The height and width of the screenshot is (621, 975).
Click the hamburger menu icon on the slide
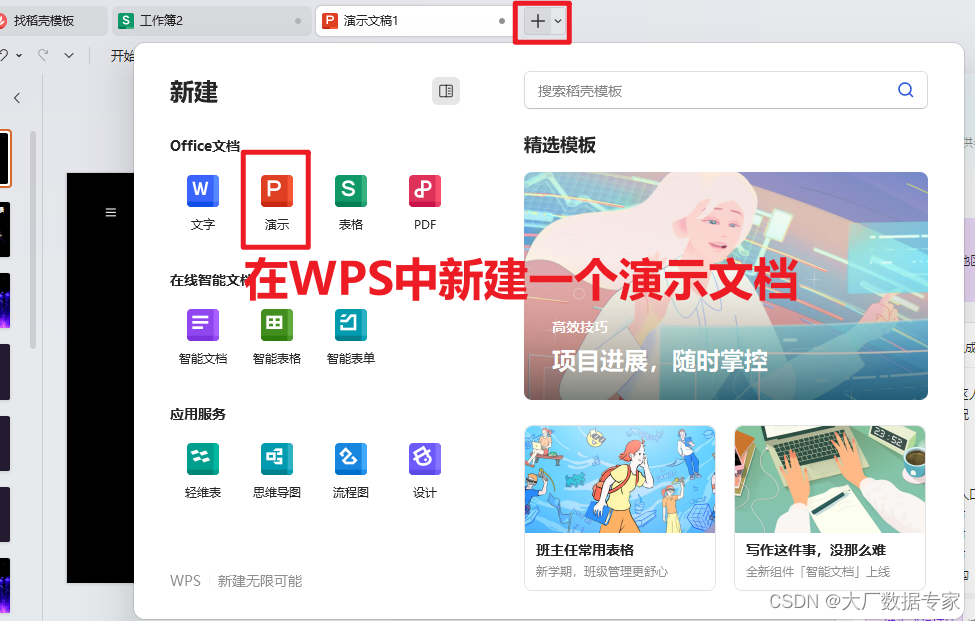[x=111, y=213]
